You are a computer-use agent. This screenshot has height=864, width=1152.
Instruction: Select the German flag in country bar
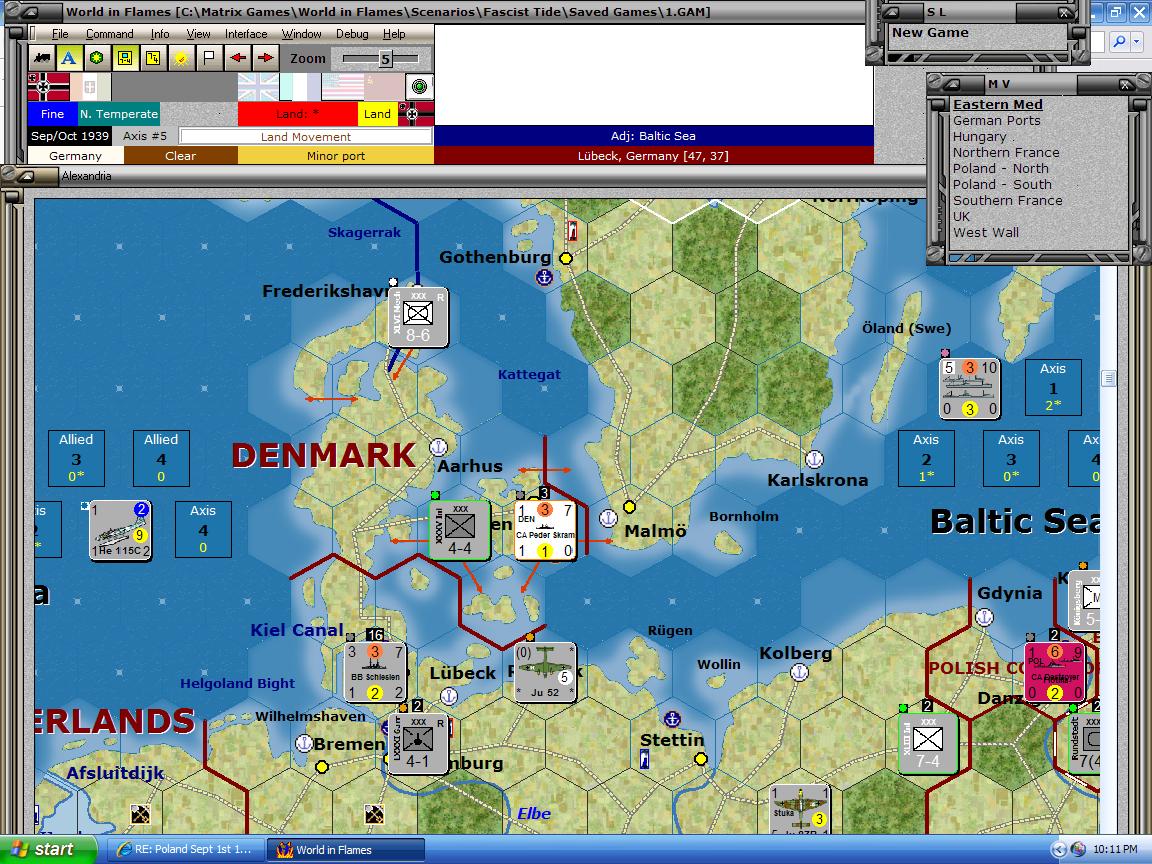pos(48,87)
